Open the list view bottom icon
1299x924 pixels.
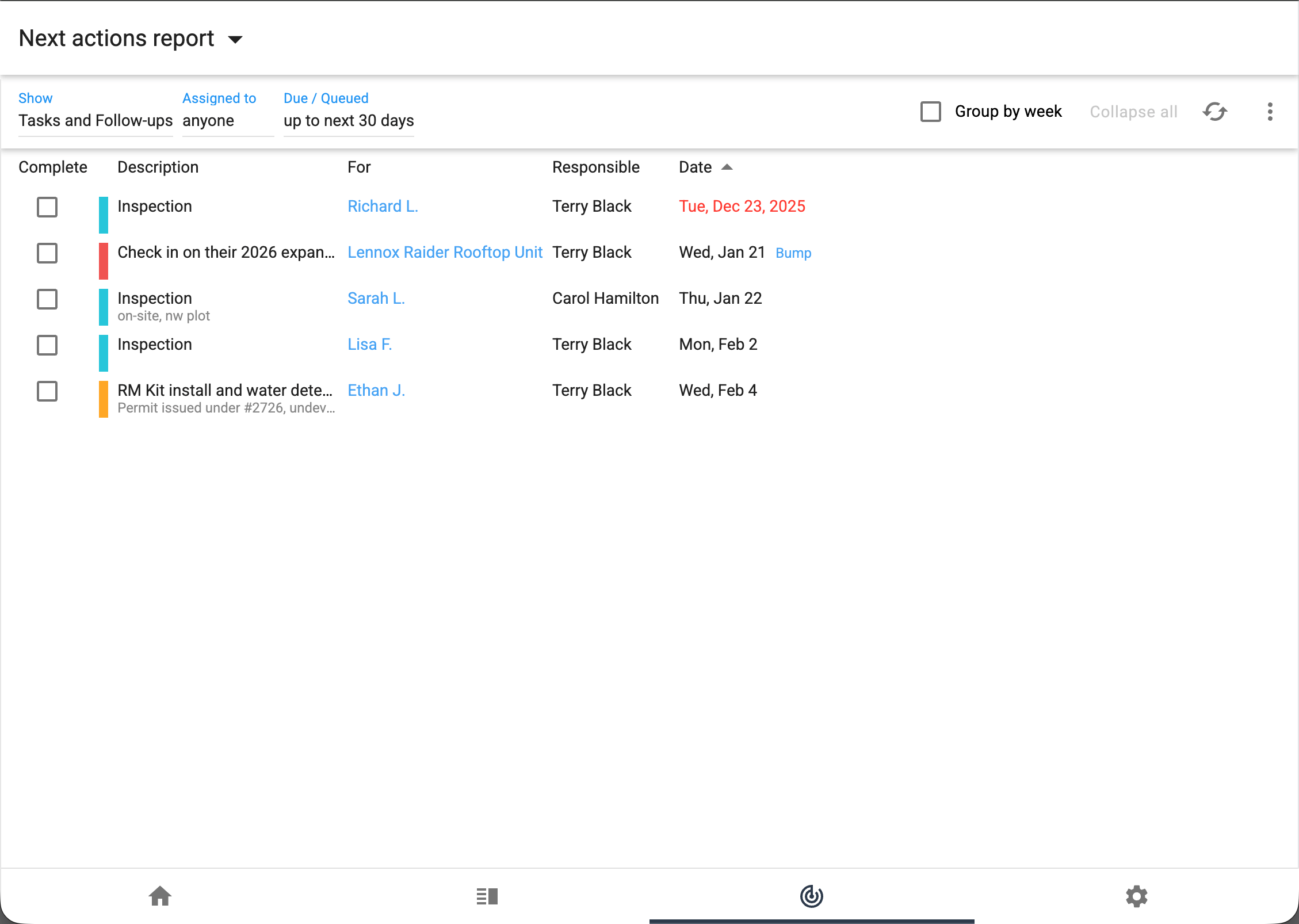(x=487, y=896)
